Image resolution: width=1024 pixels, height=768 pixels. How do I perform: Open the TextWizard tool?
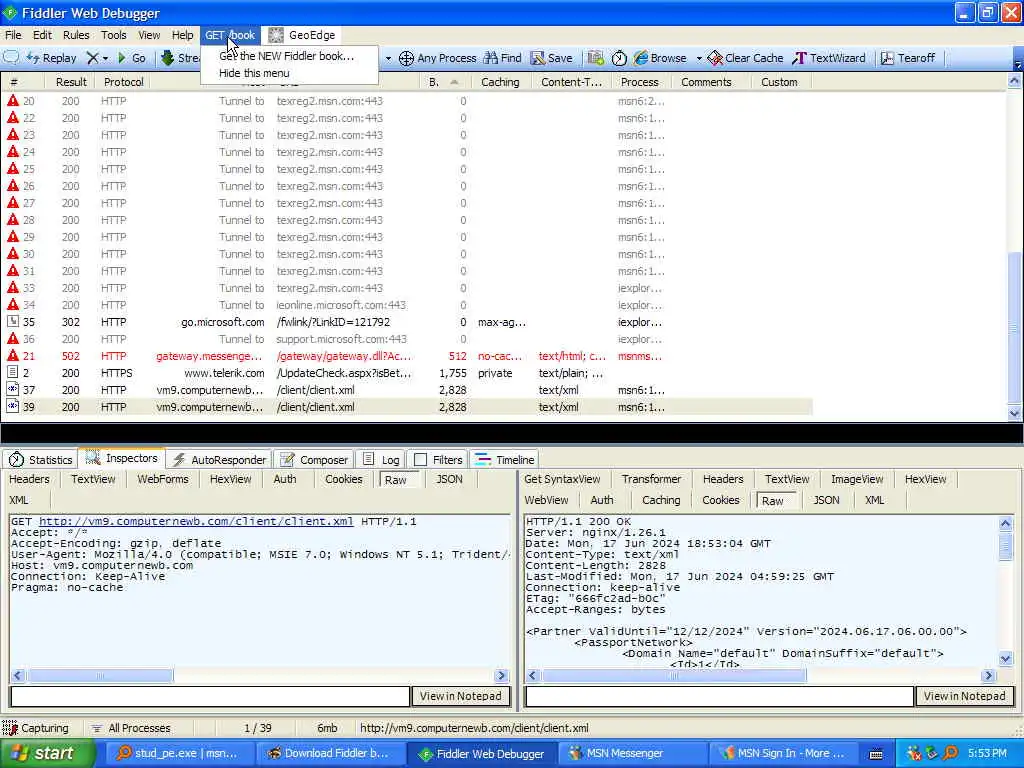pyautogui.click(x=829, y=58)
